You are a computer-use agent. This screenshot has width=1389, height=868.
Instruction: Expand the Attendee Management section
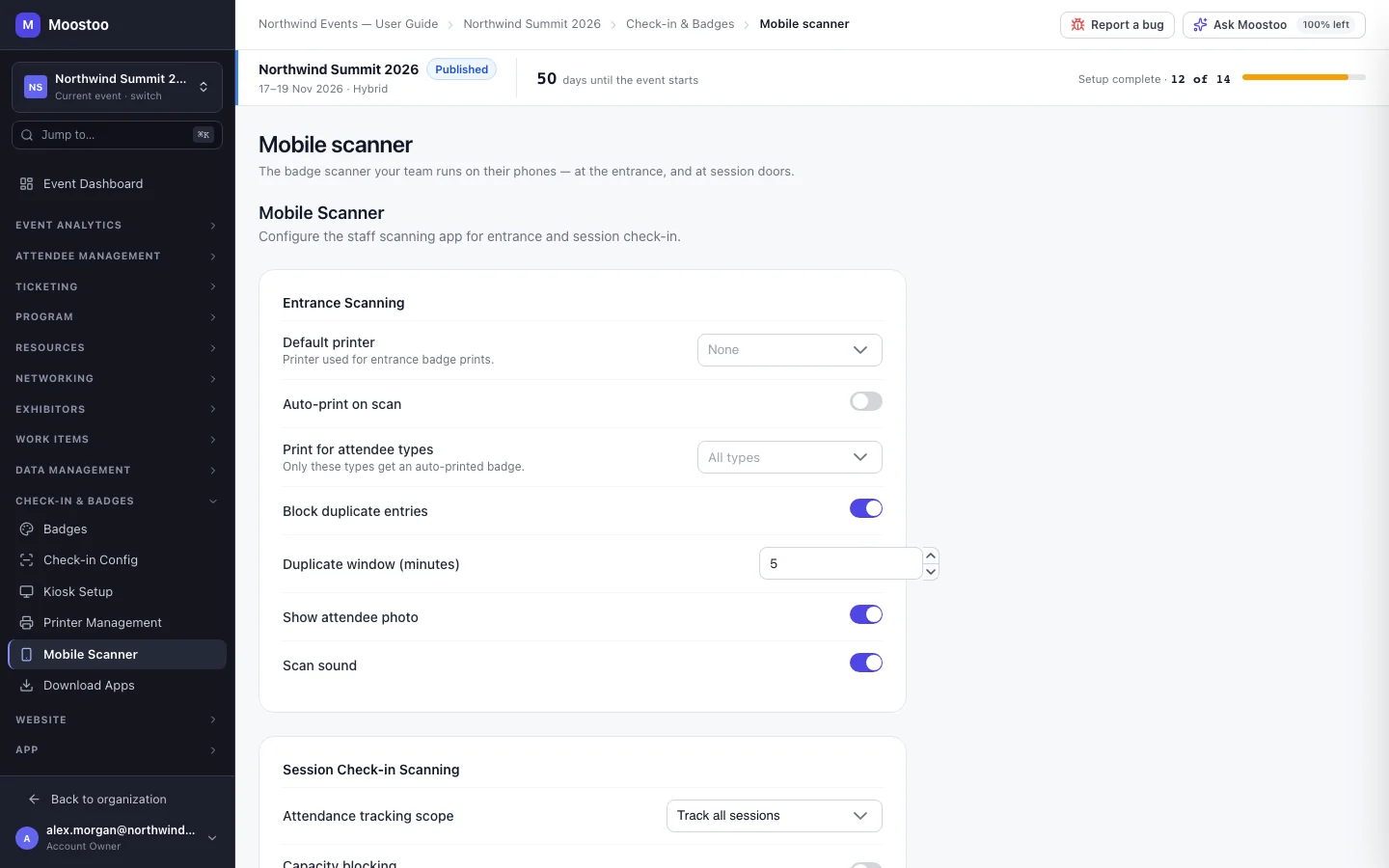118,257
